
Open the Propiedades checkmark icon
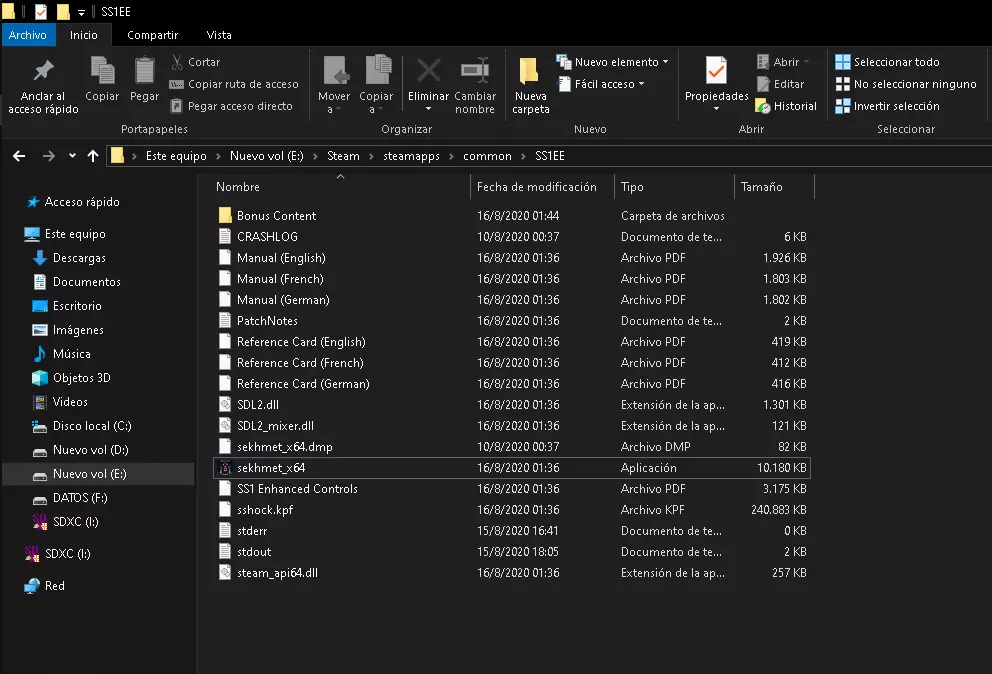pos(716,71)
